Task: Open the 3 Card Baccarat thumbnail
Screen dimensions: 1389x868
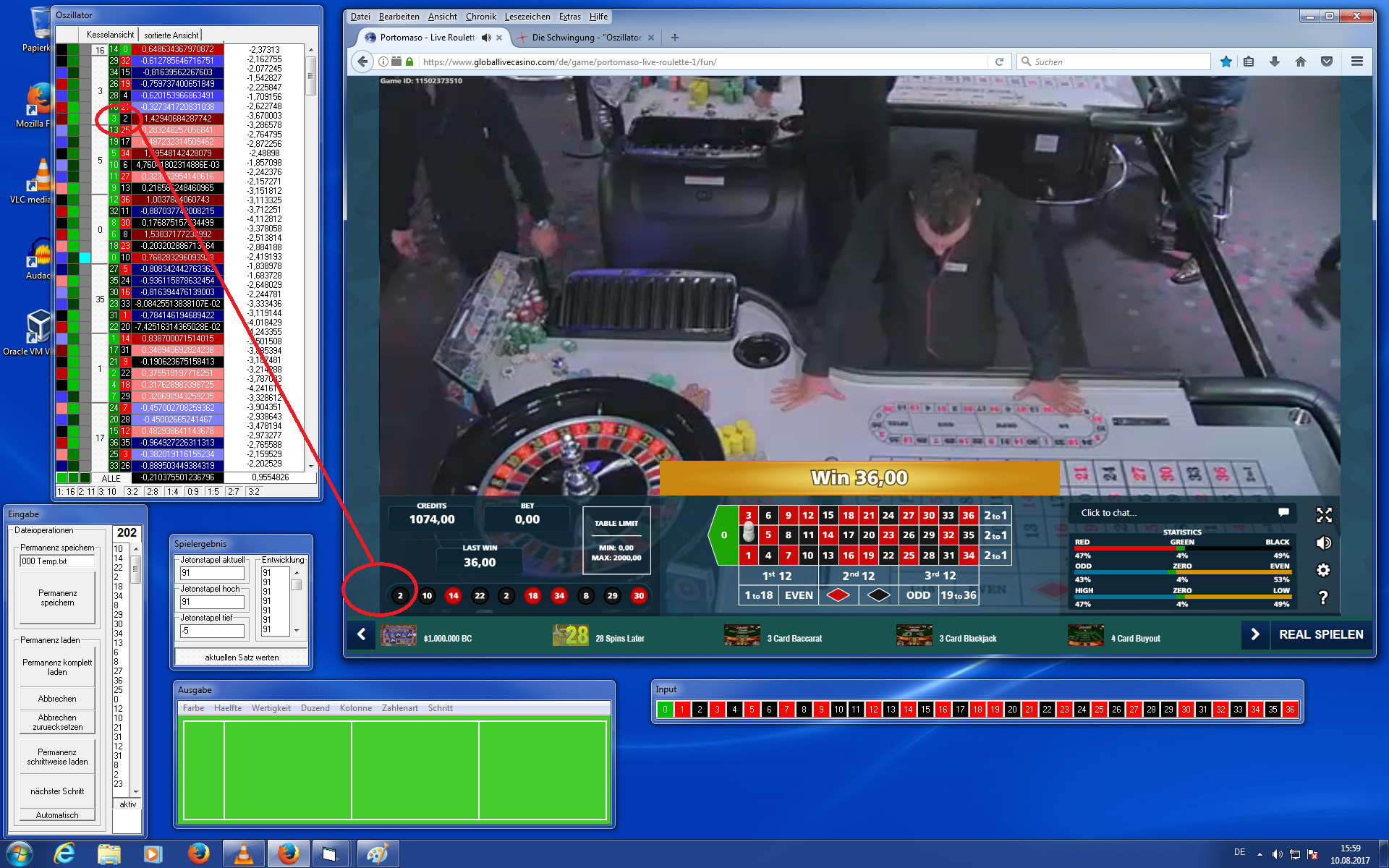Action: (x=742, y=636)
